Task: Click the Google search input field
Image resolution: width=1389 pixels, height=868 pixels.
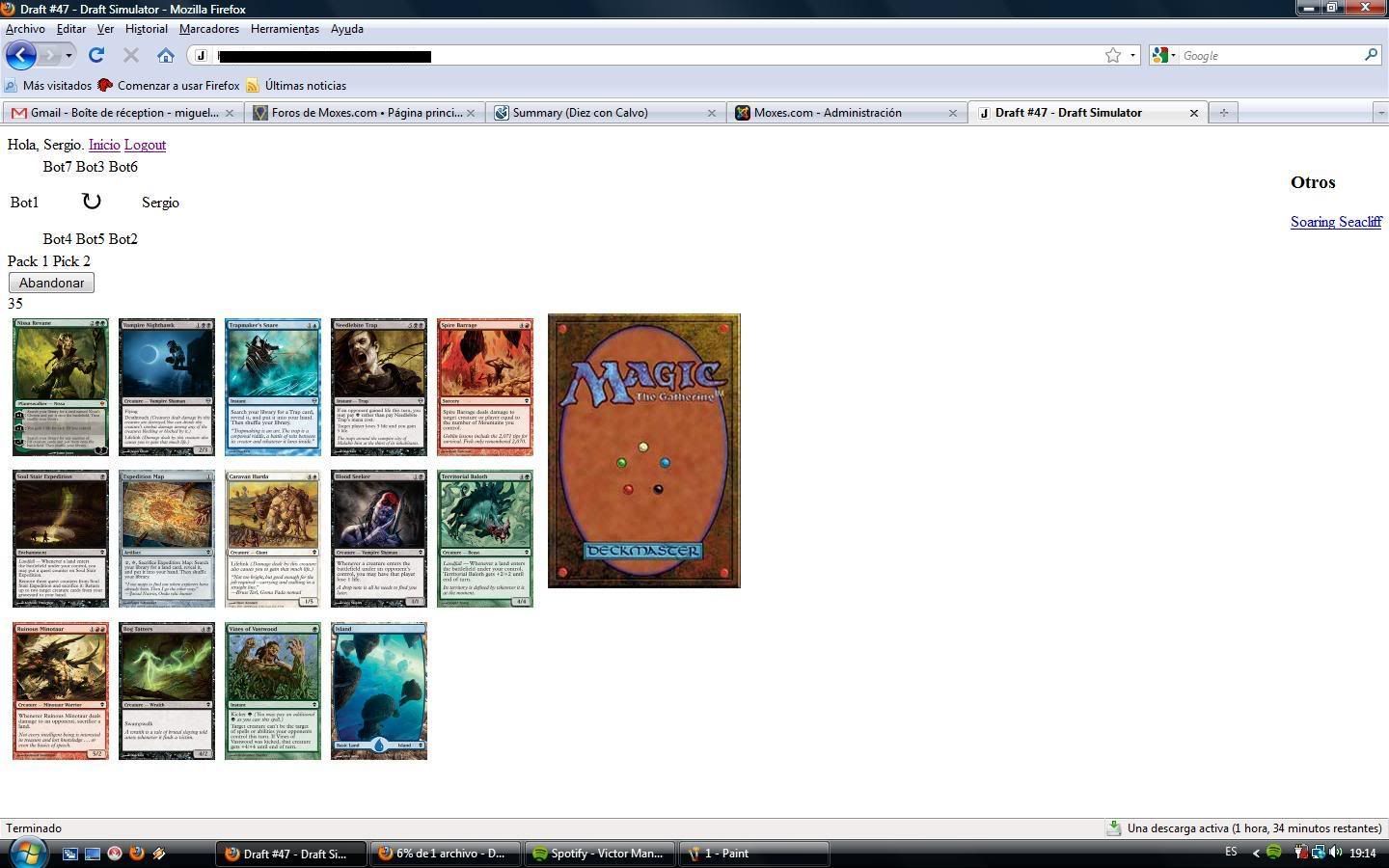Action: click(1269, 55)
